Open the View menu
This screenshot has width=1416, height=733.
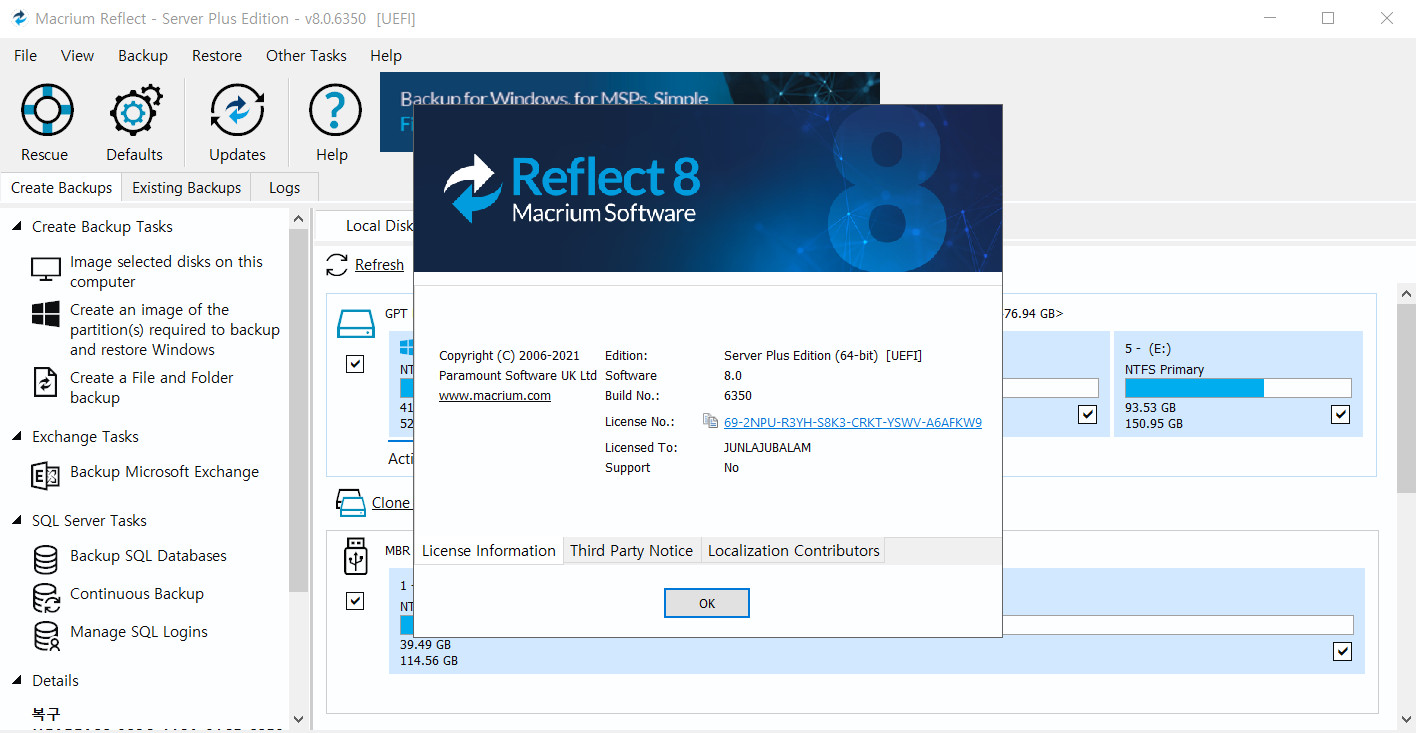(x=77, y=56)
